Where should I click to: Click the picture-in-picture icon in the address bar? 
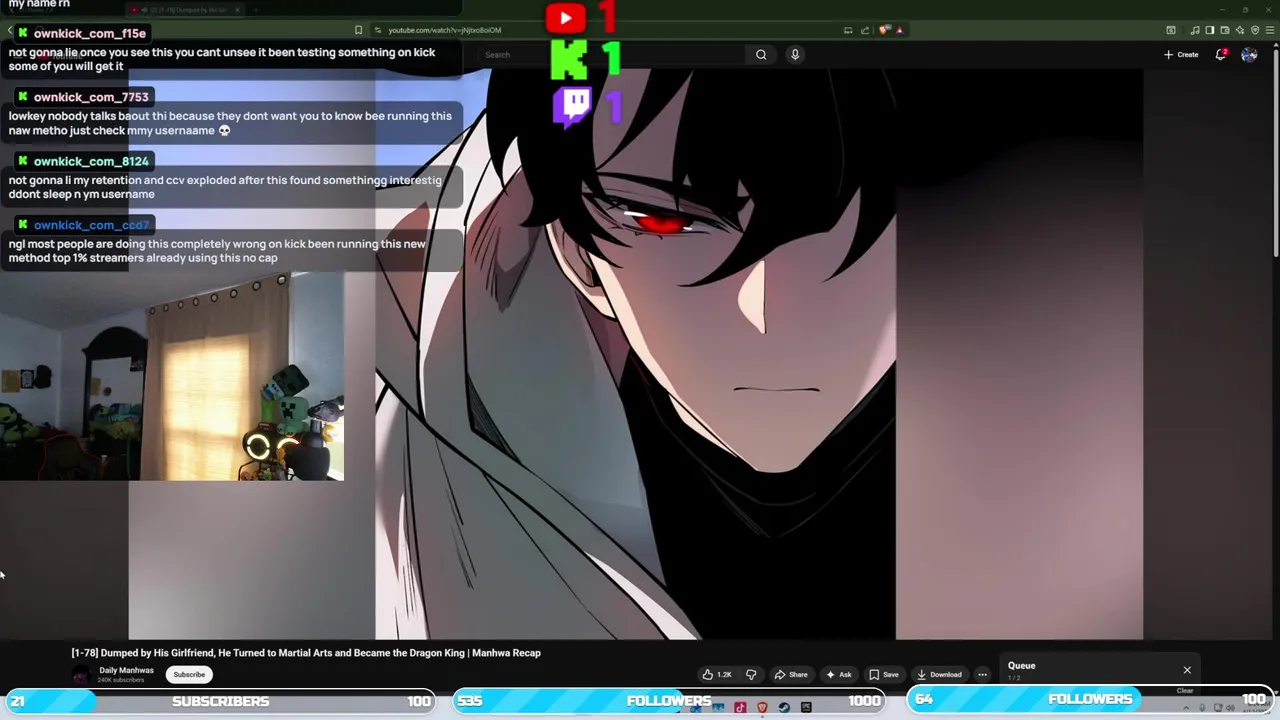coord(849,30)
